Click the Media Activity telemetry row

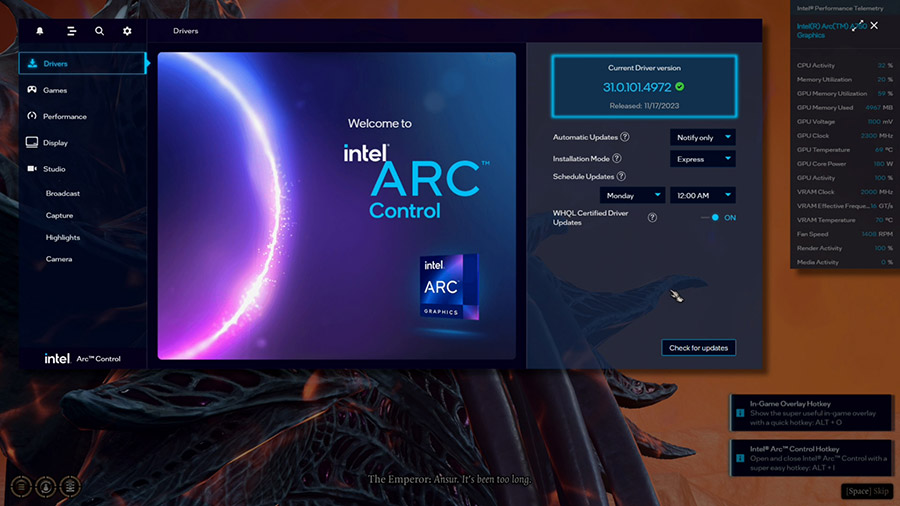point(844,262)
